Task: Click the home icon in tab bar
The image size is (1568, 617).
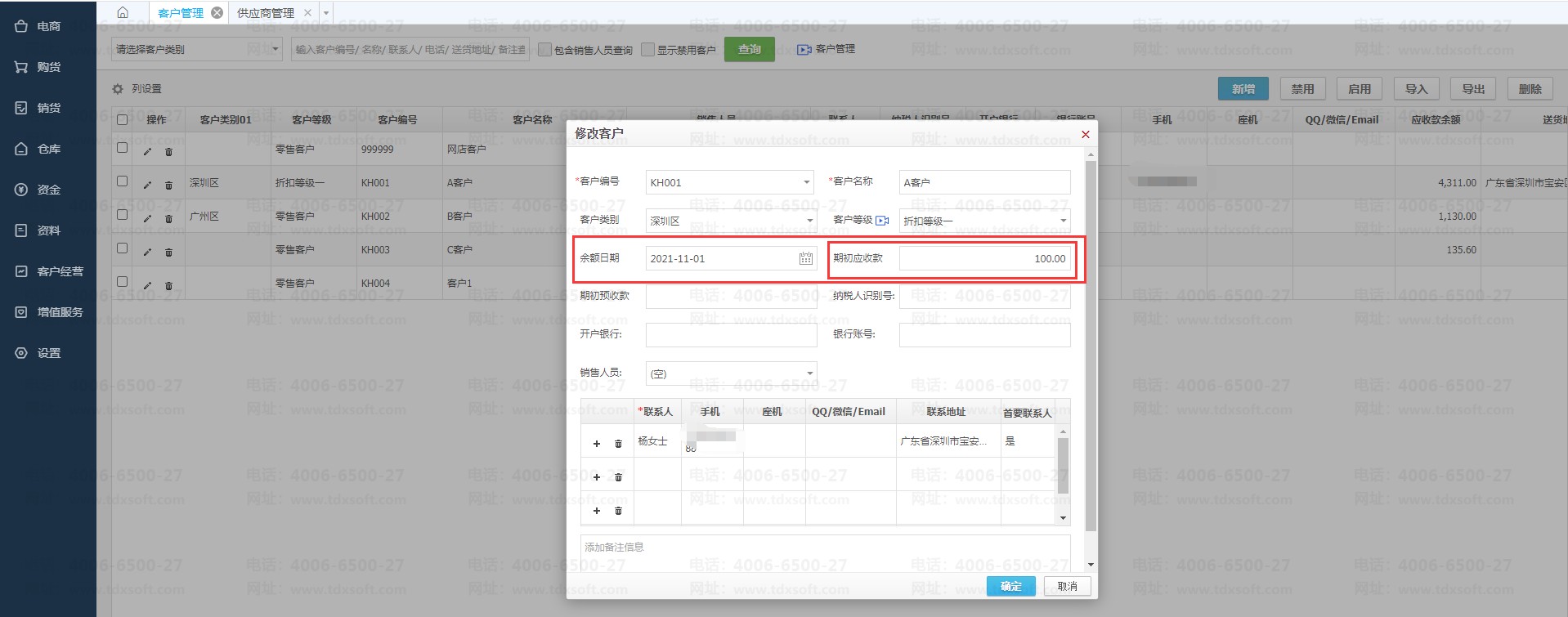Action: (x=123, y=12)
